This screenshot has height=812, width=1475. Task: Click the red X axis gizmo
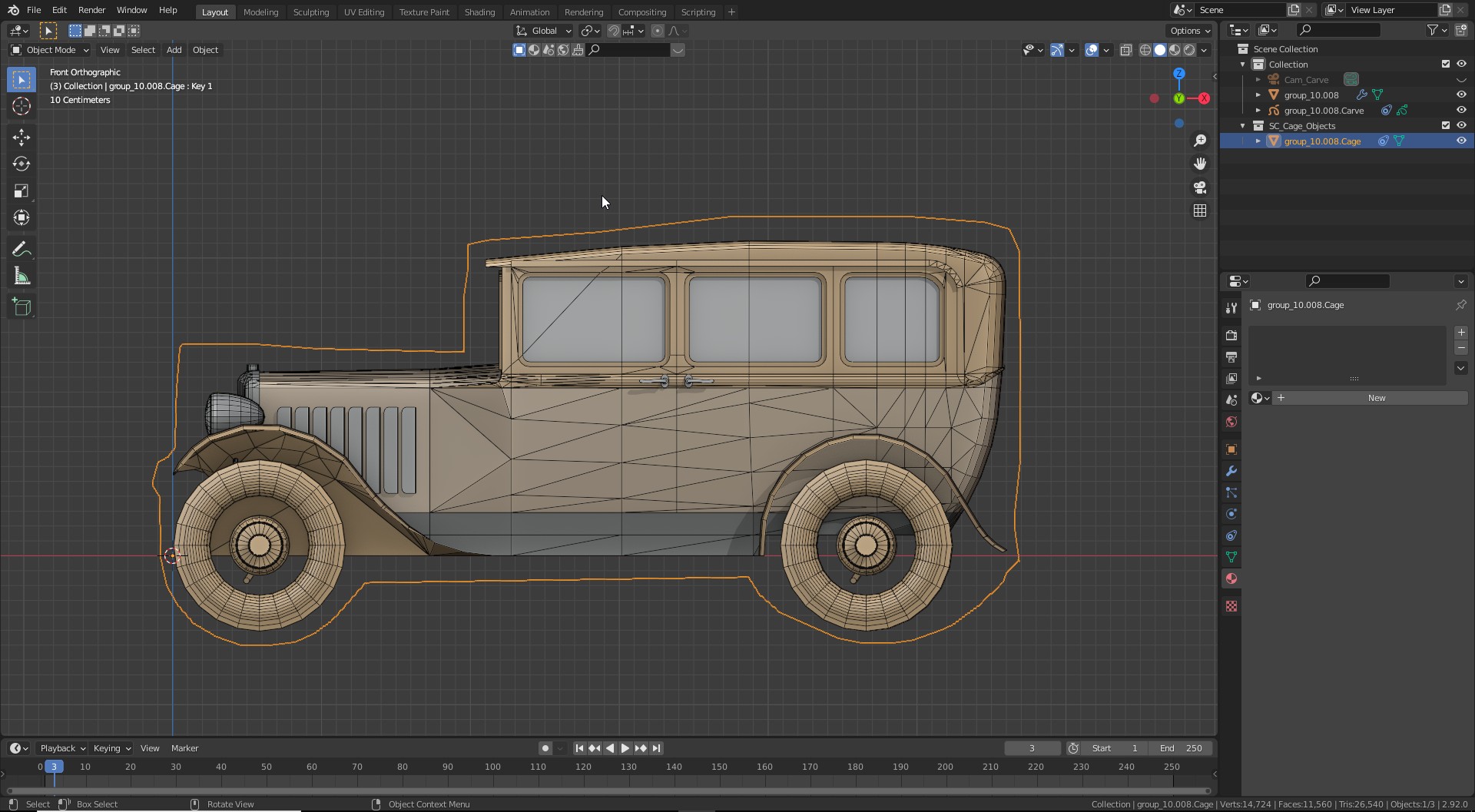(1204, 98)
